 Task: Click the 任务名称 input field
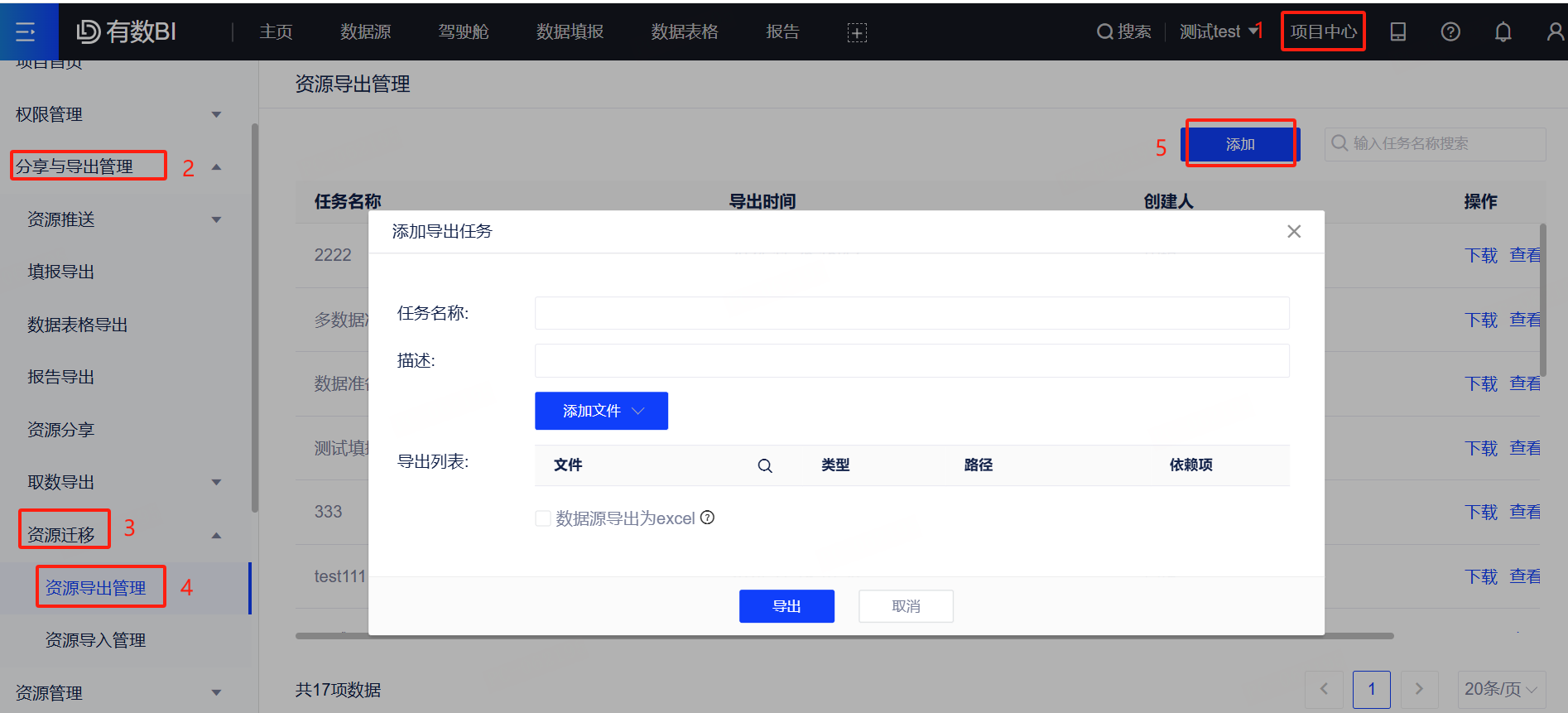coord(911,313)
